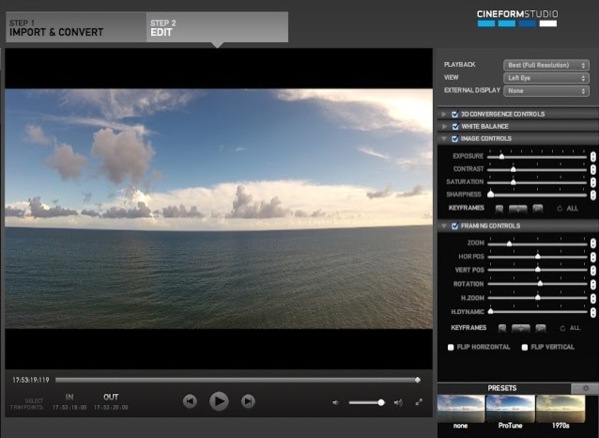
Task: Click the Saturation slider handle
Action: click(x=513, y=182)
